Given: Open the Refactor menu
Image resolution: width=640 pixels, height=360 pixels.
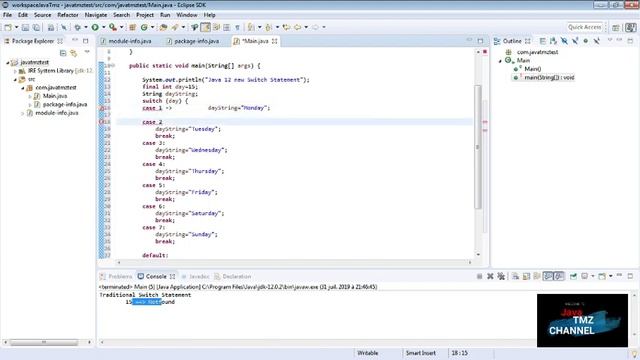Looking at the screenshot, I should tap(68, 15).
